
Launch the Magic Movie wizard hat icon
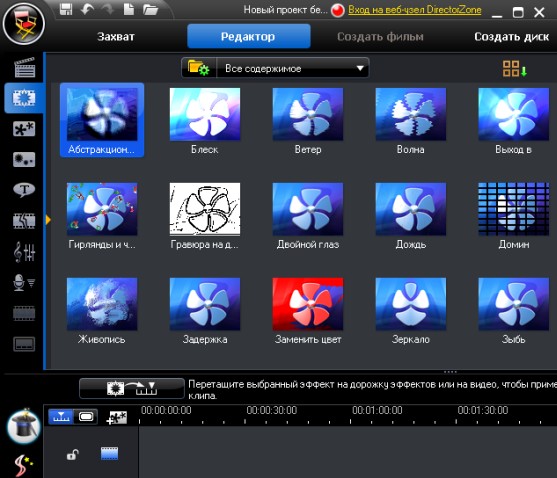click(x=24, y=426)
